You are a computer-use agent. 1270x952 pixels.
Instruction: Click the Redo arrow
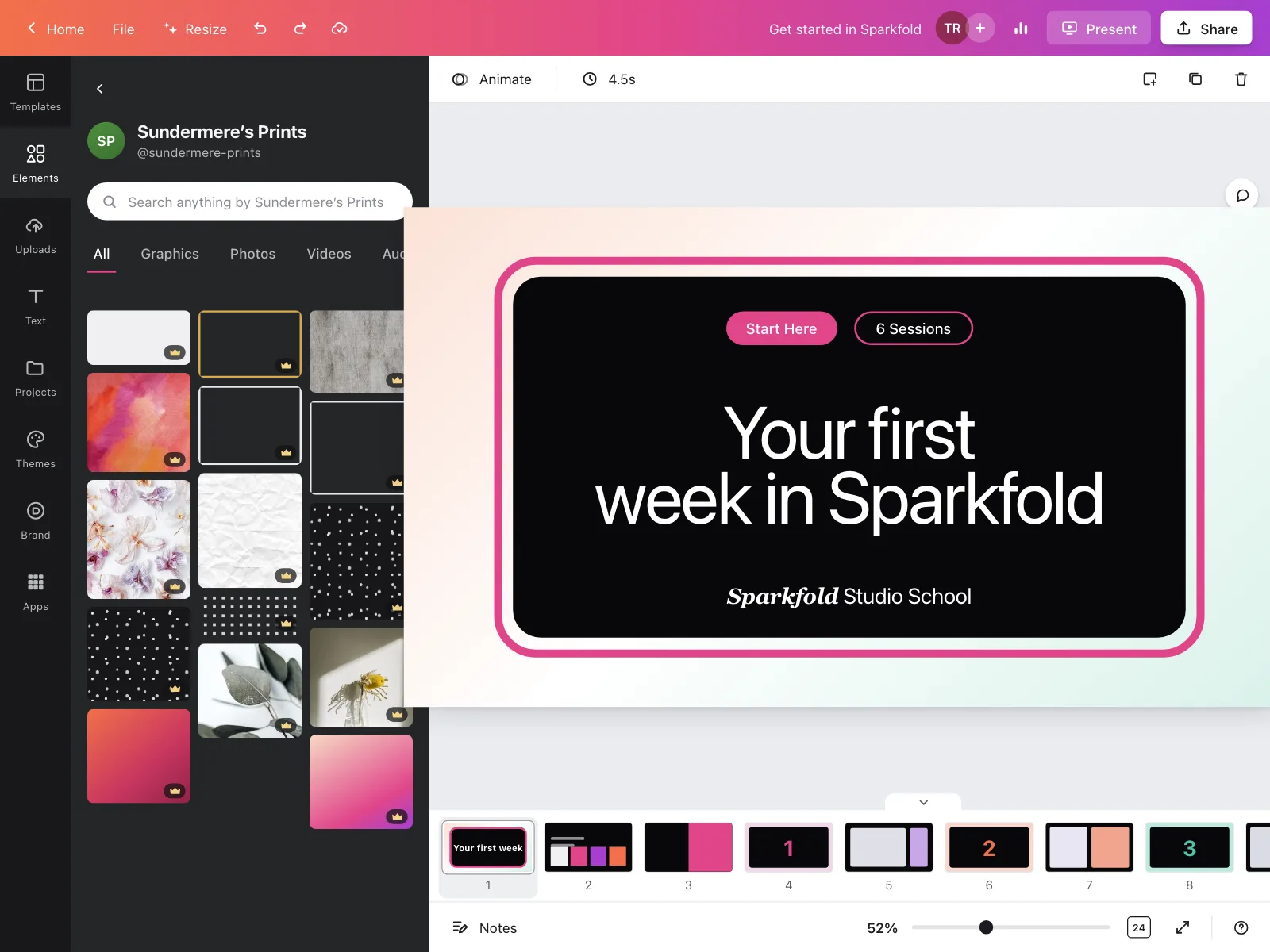pyautogui.click(x=300, y=29)
